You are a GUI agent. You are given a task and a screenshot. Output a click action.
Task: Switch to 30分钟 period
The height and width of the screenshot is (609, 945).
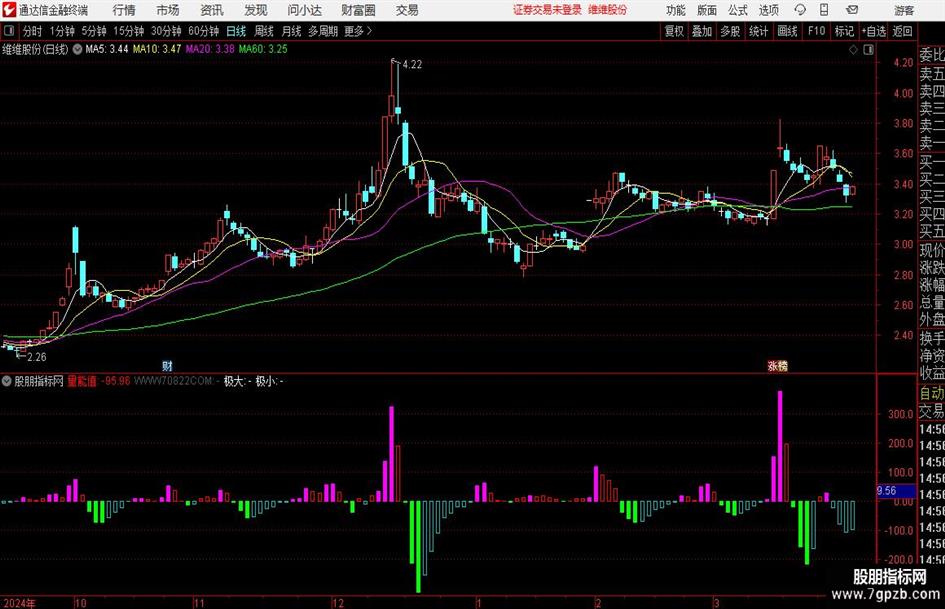click(166, 31)
